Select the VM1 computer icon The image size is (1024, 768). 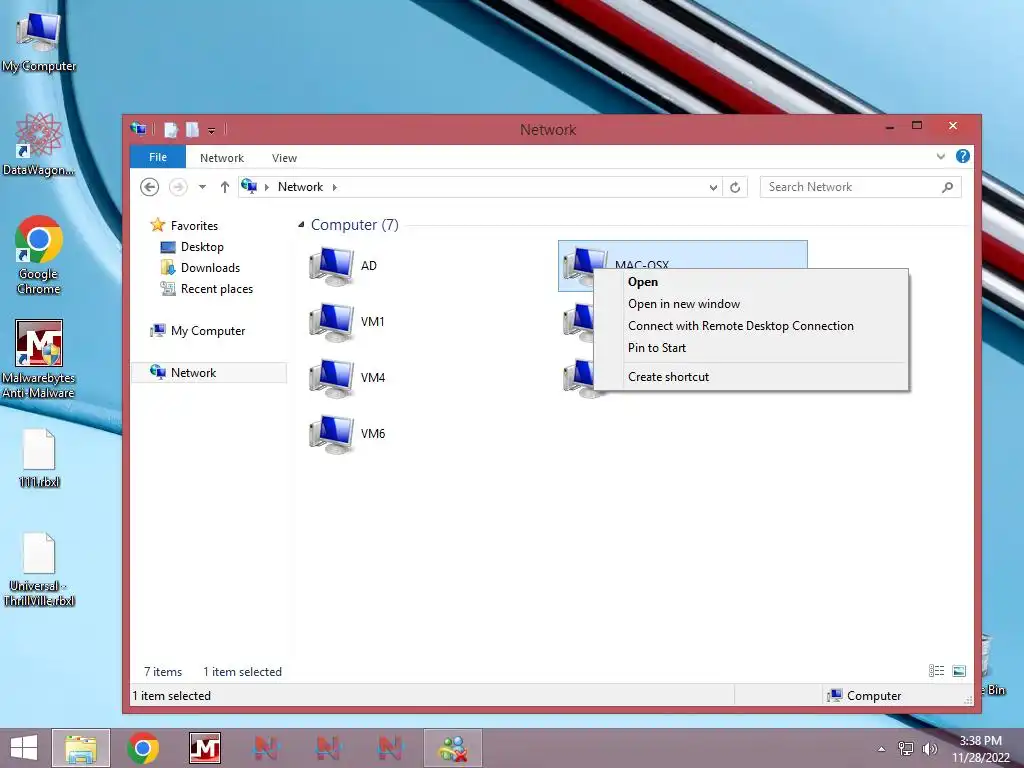(x=332, y=322)
